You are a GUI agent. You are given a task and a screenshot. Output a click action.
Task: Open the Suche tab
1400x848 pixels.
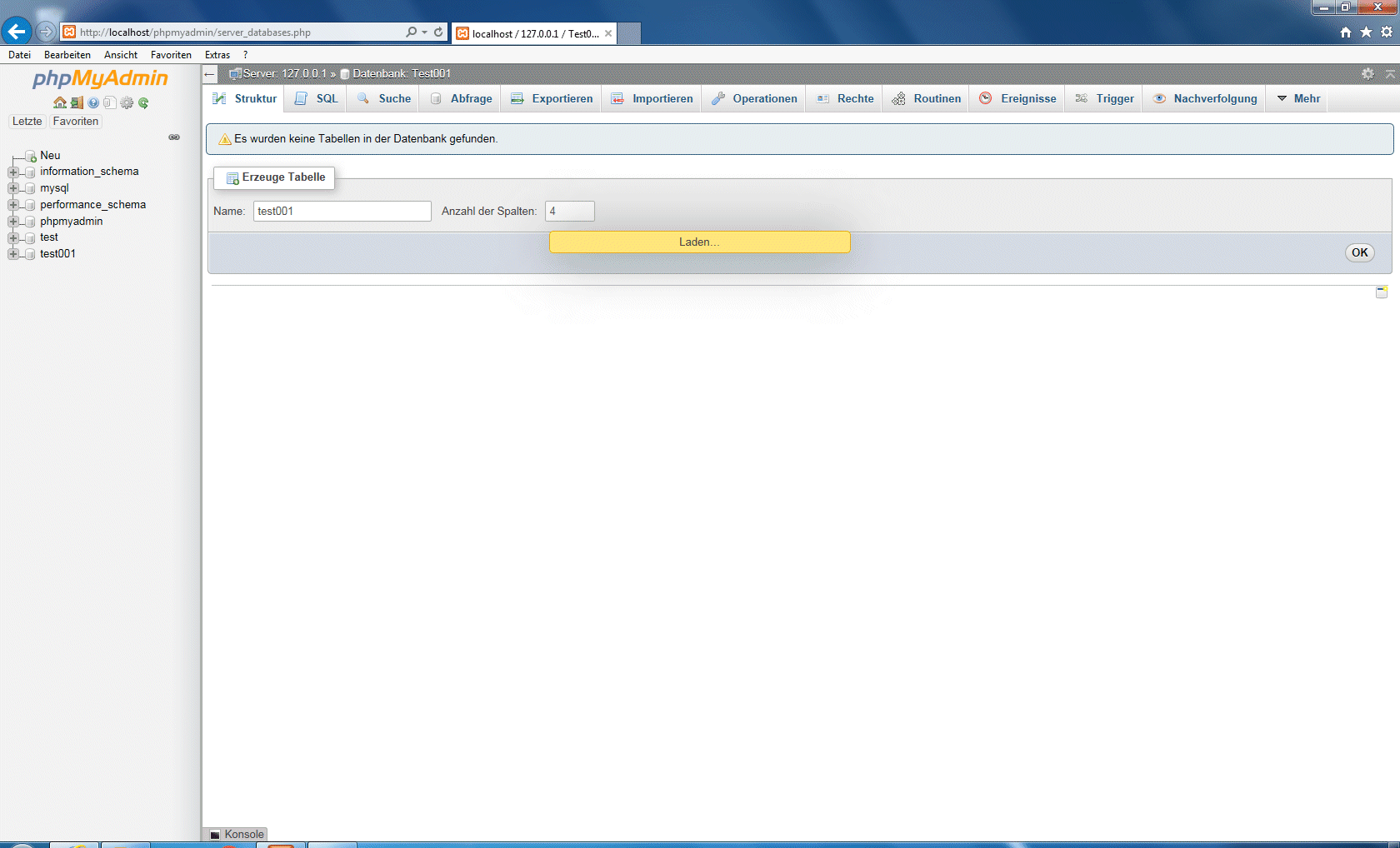point(383,98)
